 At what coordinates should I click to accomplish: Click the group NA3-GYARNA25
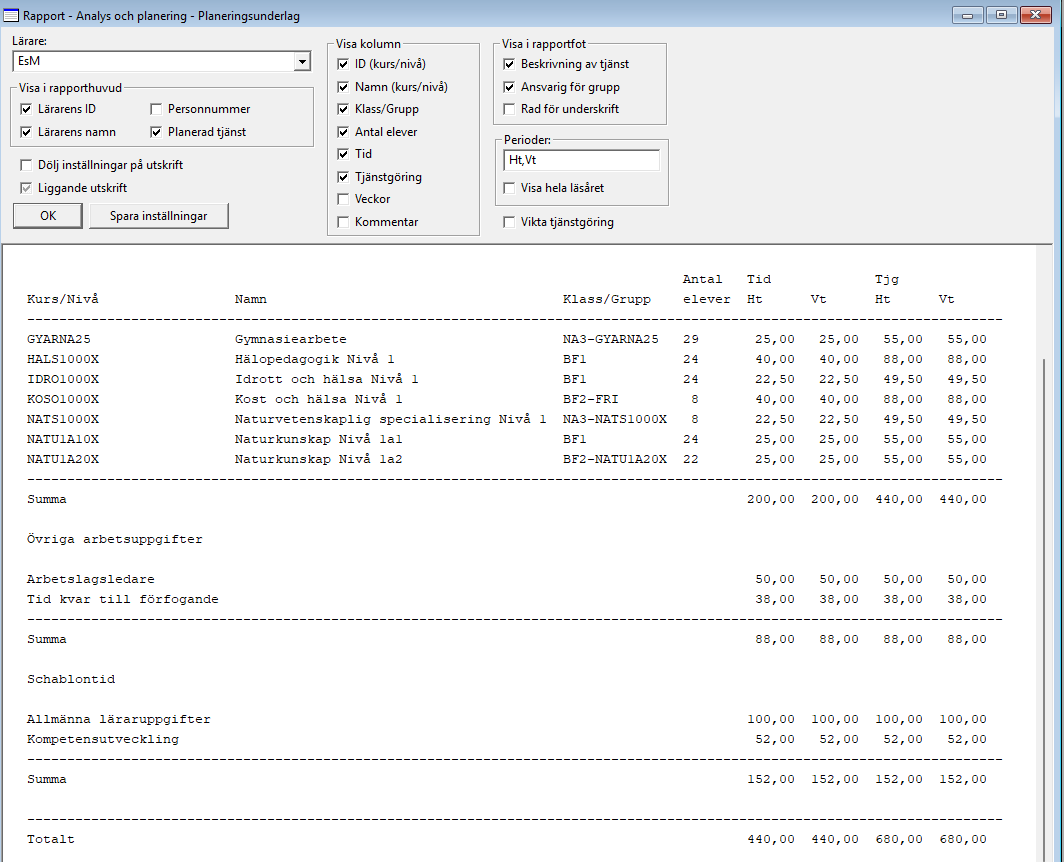click(611, 339)
